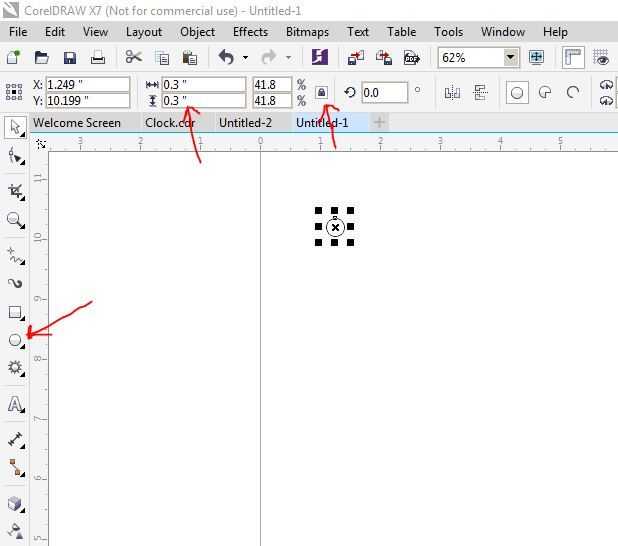Open the Edit menu
Image resolution: width=618 pixels, height=546 pixels.
point(54,32)
